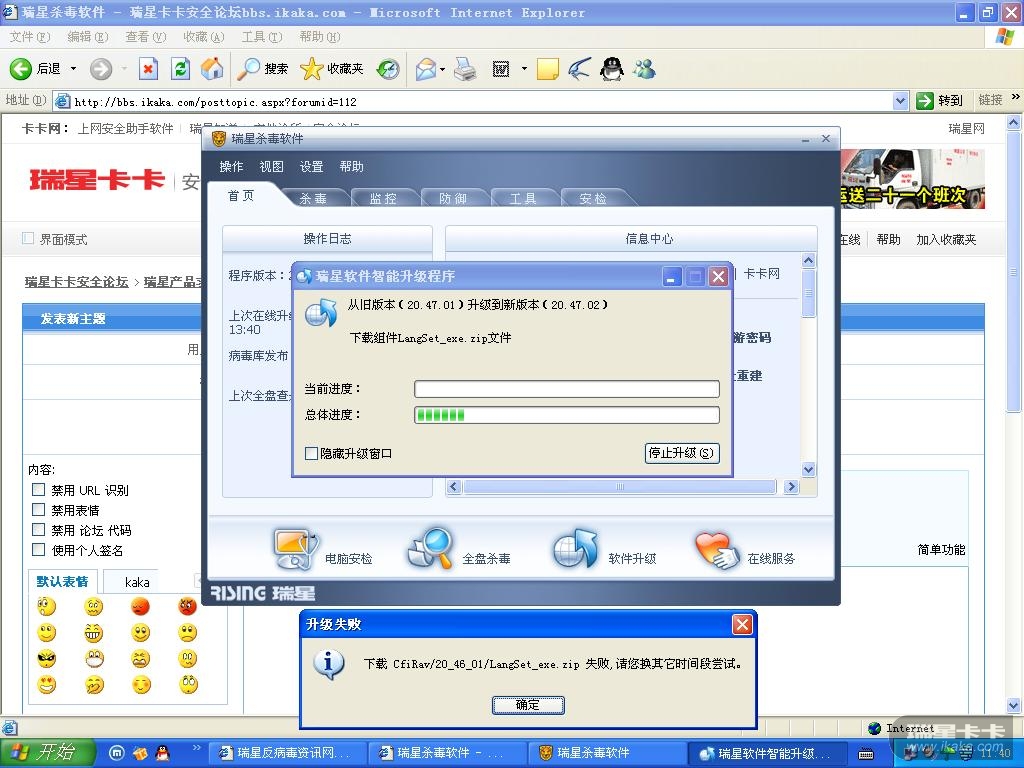
Task: Open the address bar dropdown arrow
Action: pyautogui.click(x=901, y=101)
